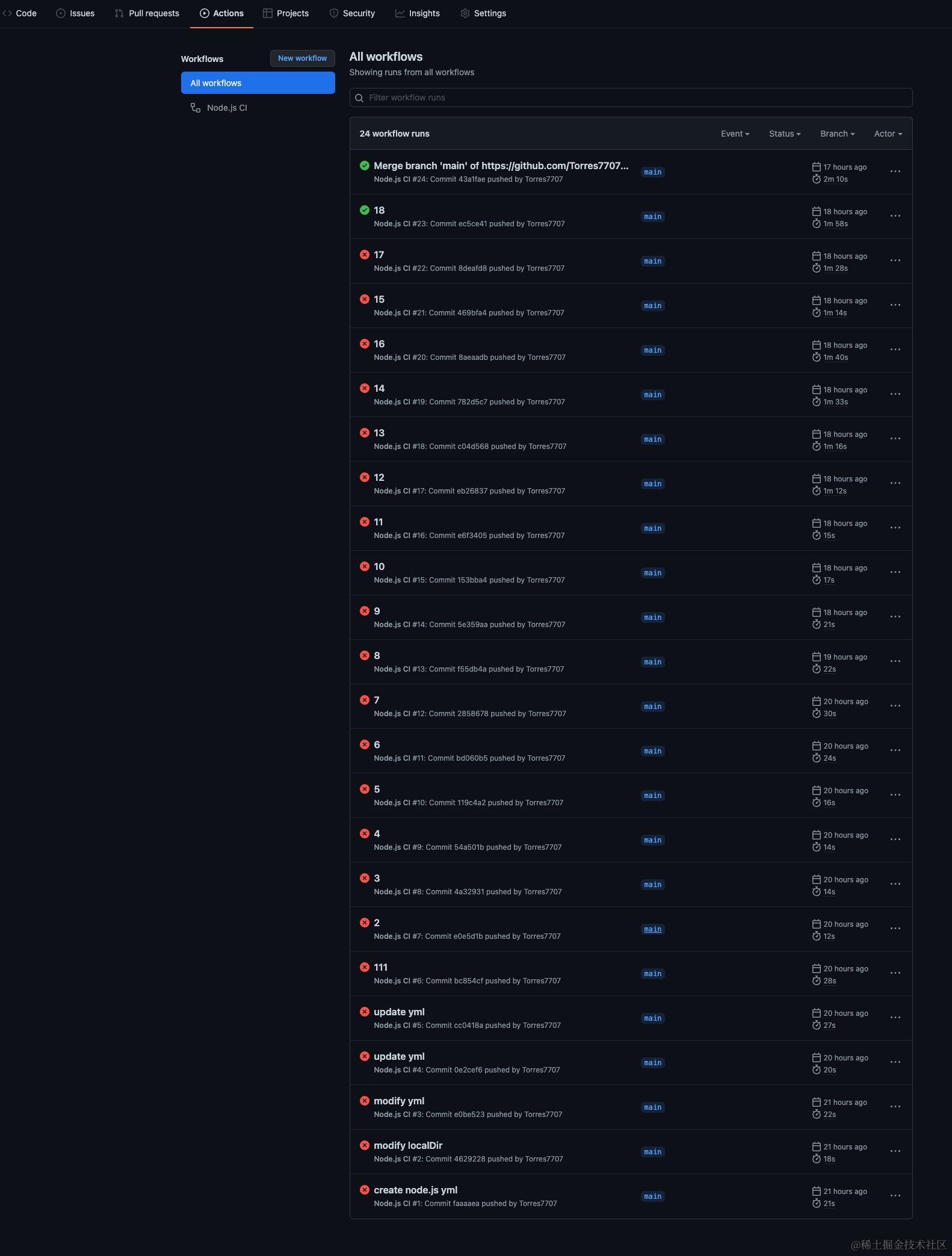Screen dimensions: 952x1256
Task: Click the search icon in the filter box
Action: (x=359, y=98)
